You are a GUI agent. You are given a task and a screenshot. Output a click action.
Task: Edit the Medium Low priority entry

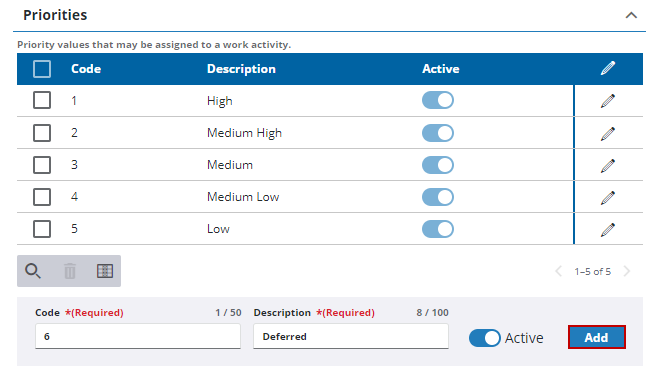point(608,198)
